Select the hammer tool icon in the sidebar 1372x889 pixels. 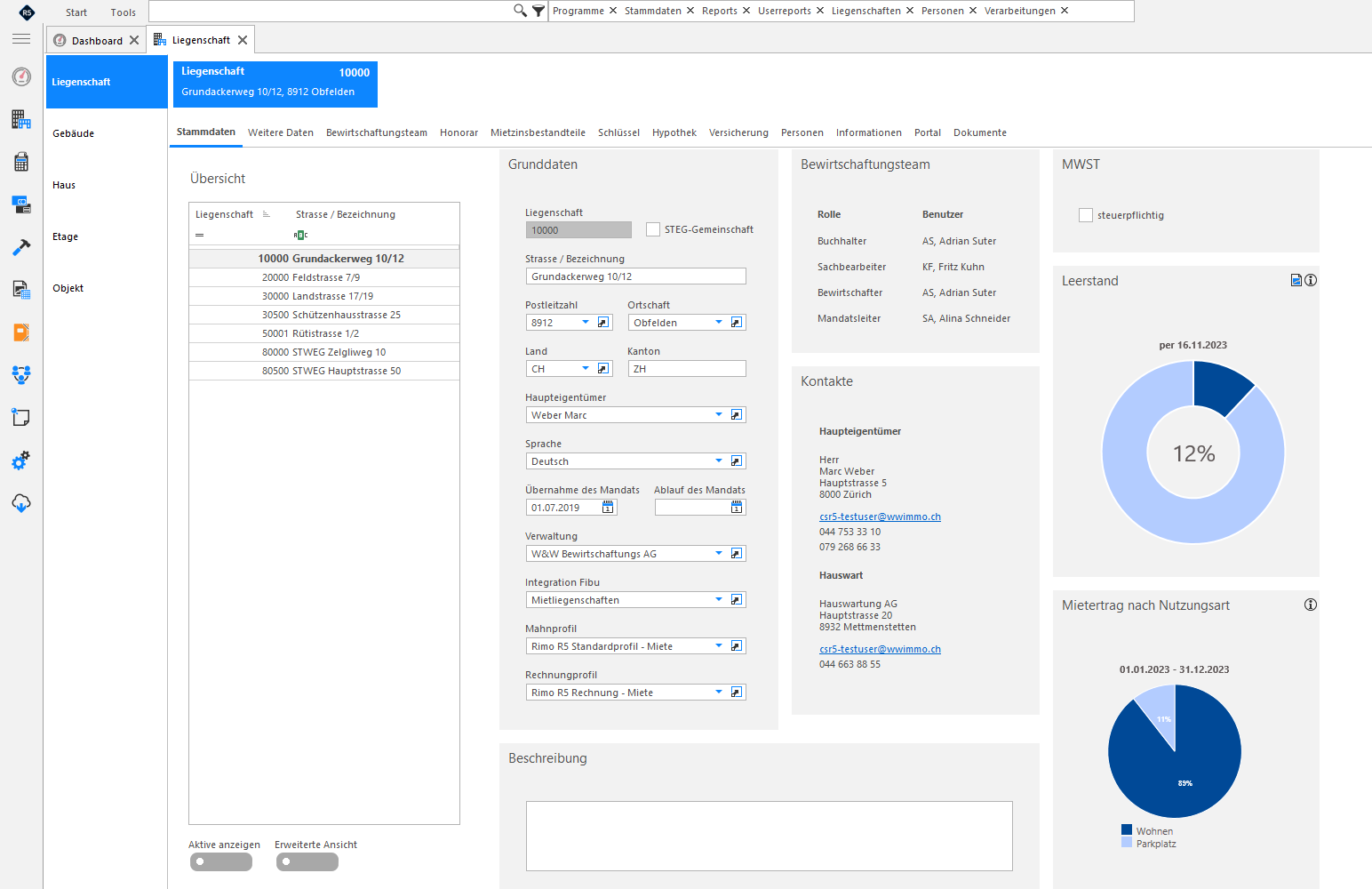point(21,247)
